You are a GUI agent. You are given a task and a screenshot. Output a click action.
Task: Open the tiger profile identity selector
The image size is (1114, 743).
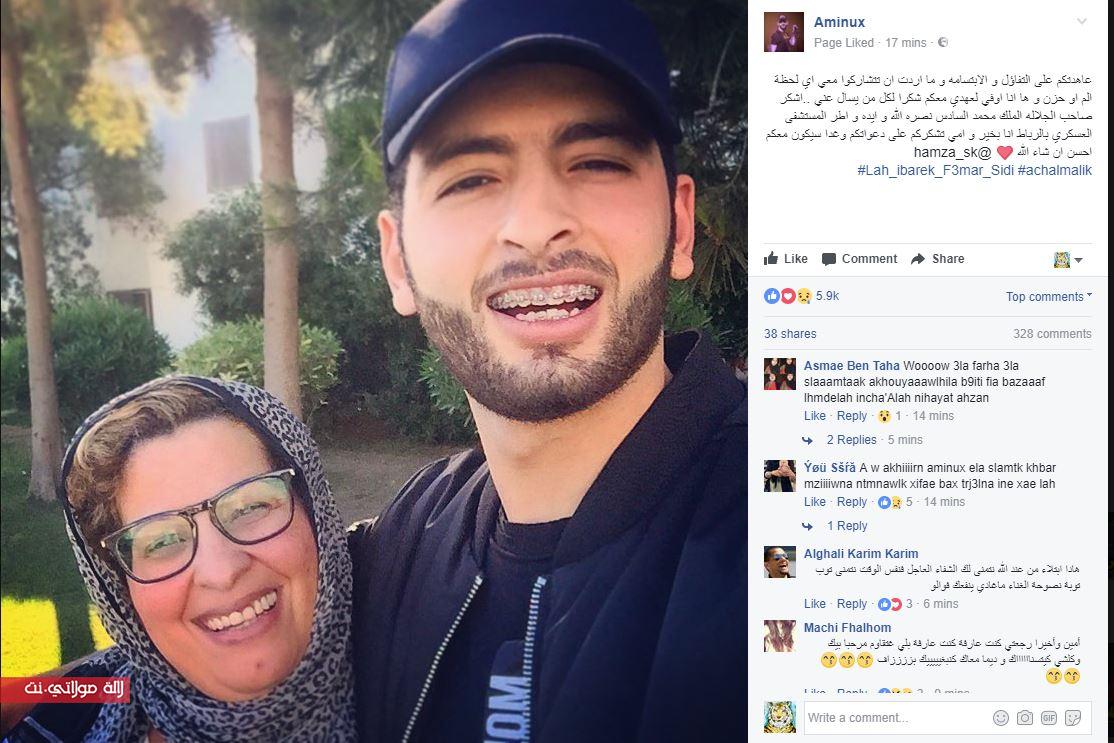[1067, 259]
